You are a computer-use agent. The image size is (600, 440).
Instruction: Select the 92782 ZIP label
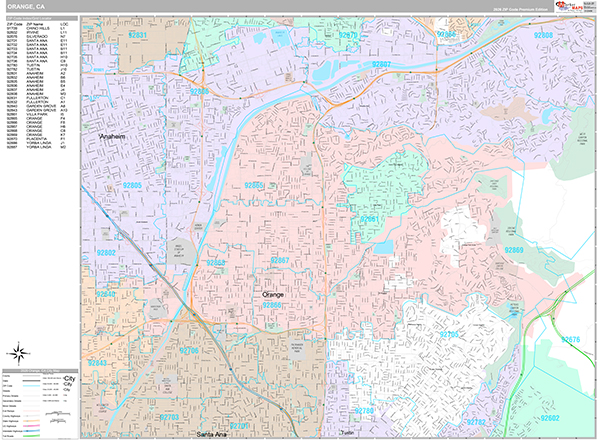click(476, 422)
